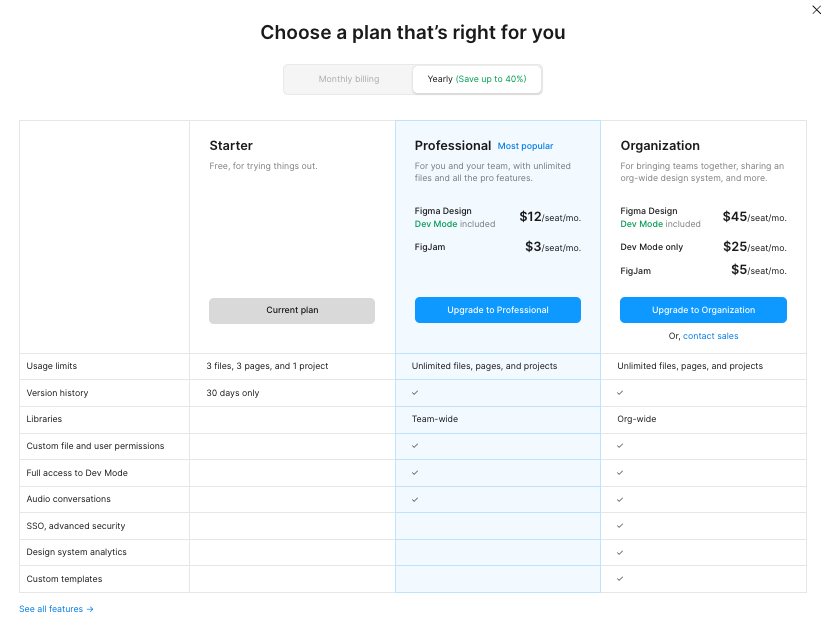Follow the See all features link
Image resolution: width=827 pixels, height=630 pixels.
[x=50, y=609]
